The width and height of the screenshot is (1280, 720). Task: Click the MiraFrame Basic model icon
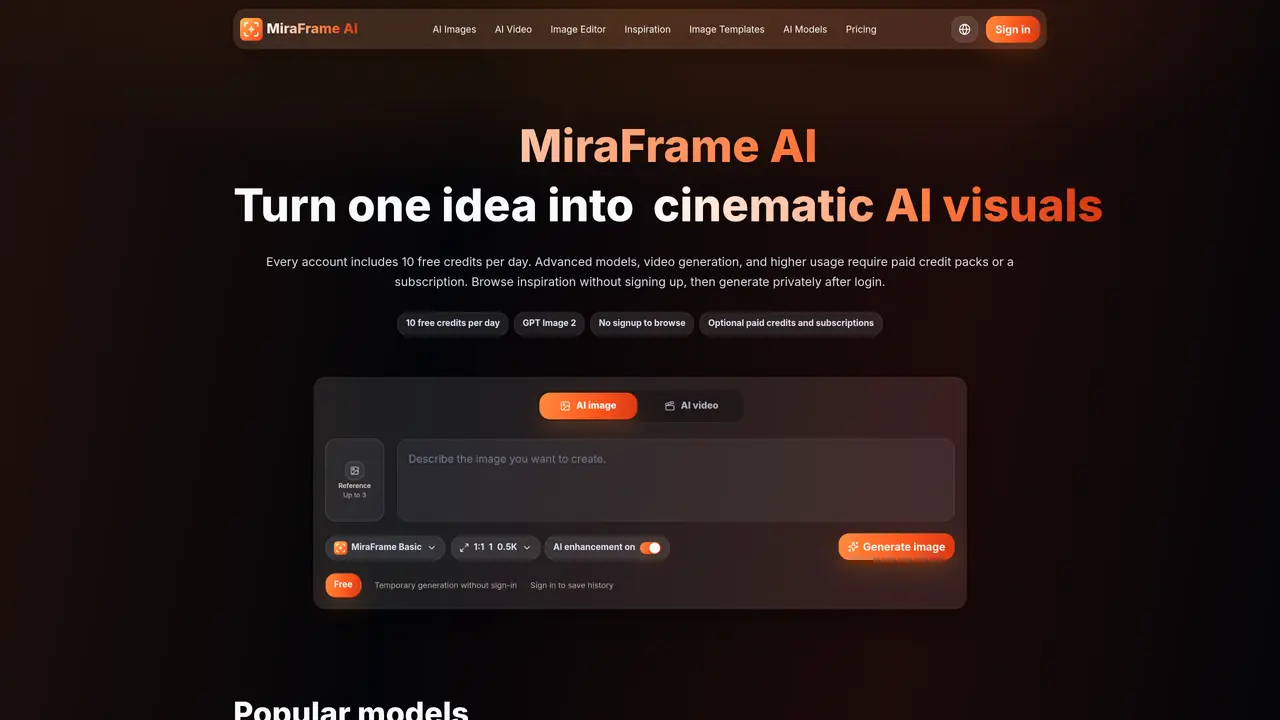coord(340,548)
